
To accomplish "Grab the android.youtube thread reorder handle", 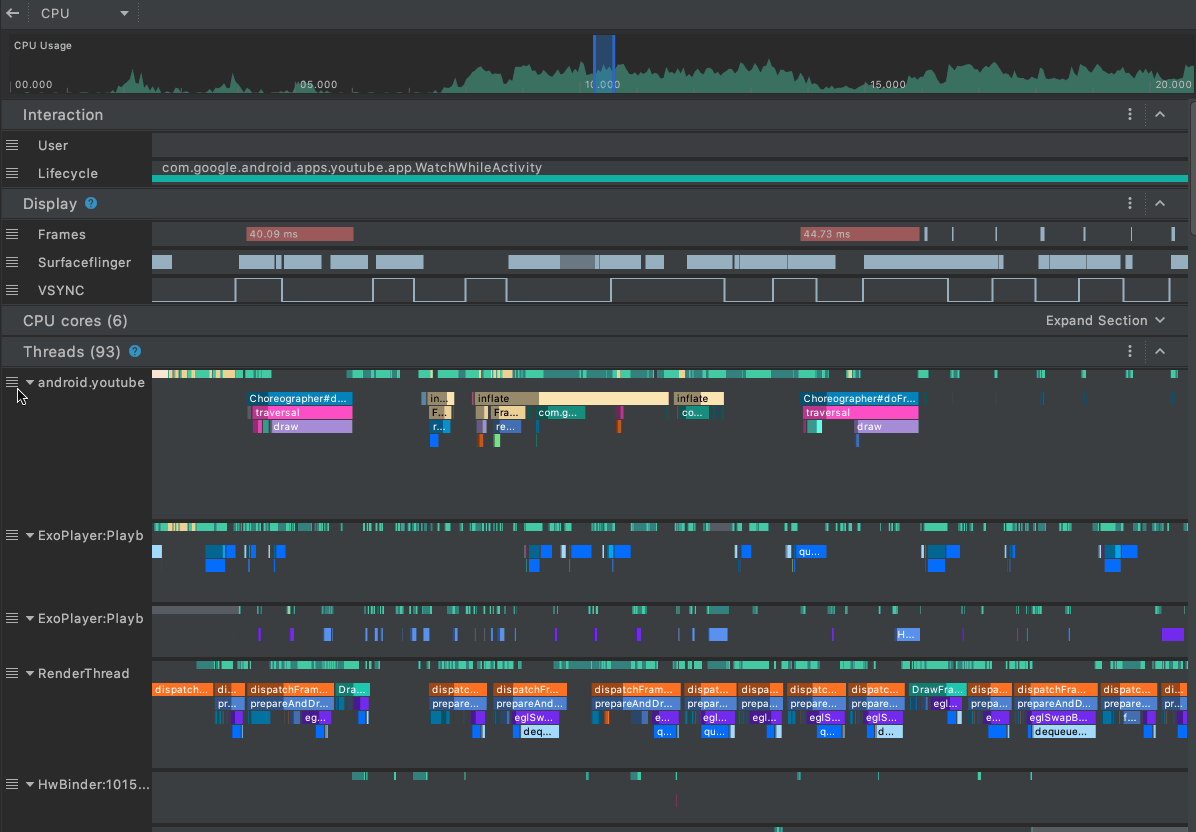I will [x=11, y=382].
